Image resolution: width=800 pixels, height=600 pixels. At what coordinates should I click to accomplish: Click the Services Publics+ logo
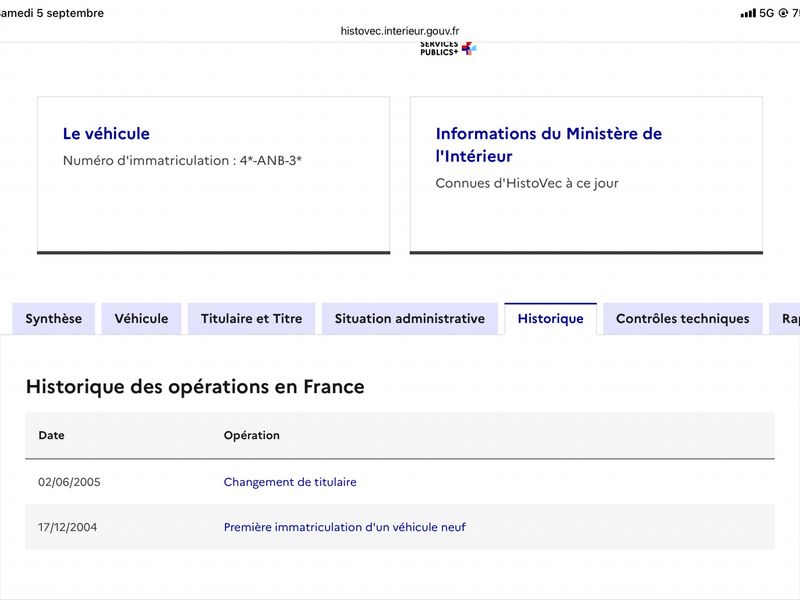click(448, 49)
